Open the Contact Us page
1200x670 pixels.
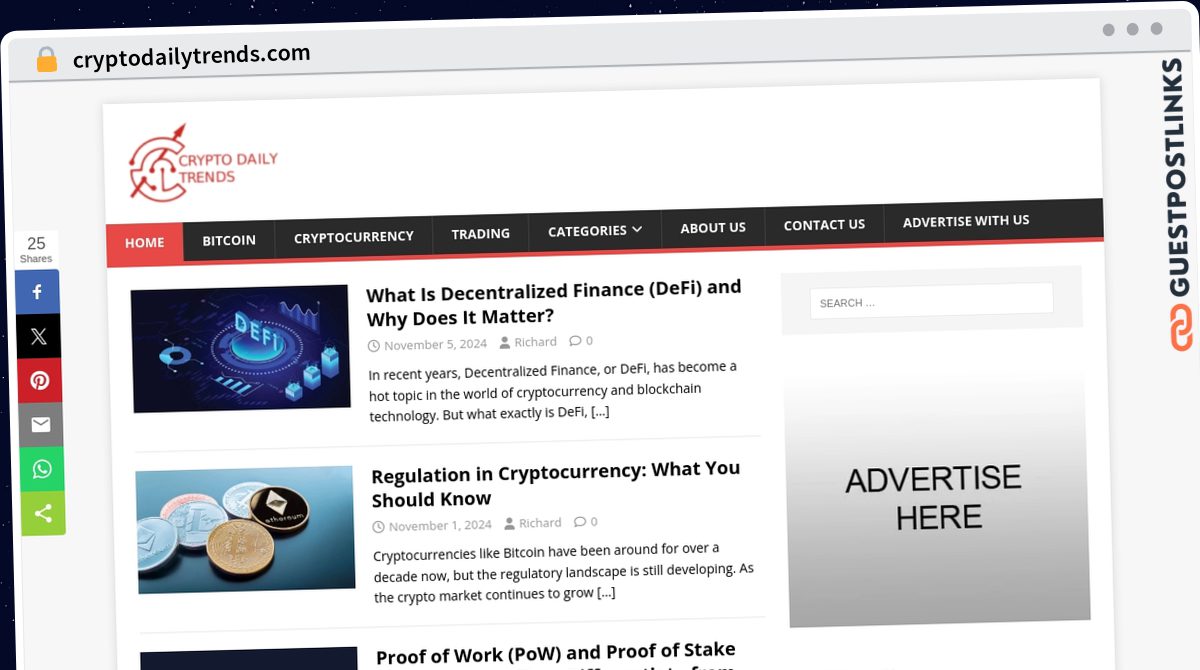coord(824,224)
